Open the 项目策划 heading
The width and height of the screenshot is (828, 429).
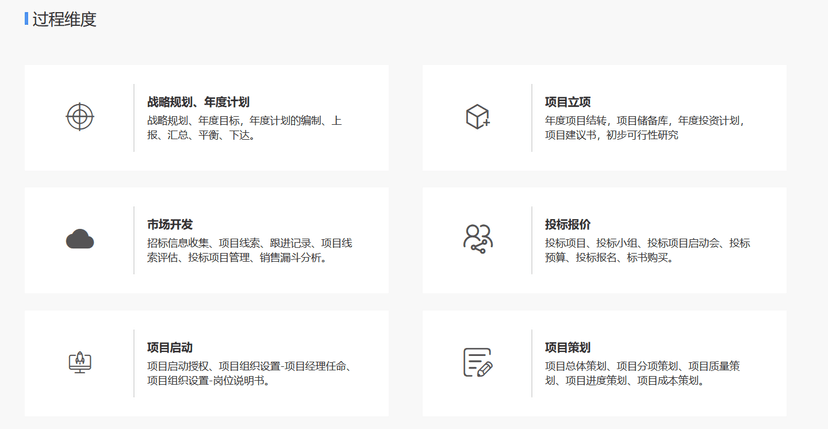tap(568, 348)
